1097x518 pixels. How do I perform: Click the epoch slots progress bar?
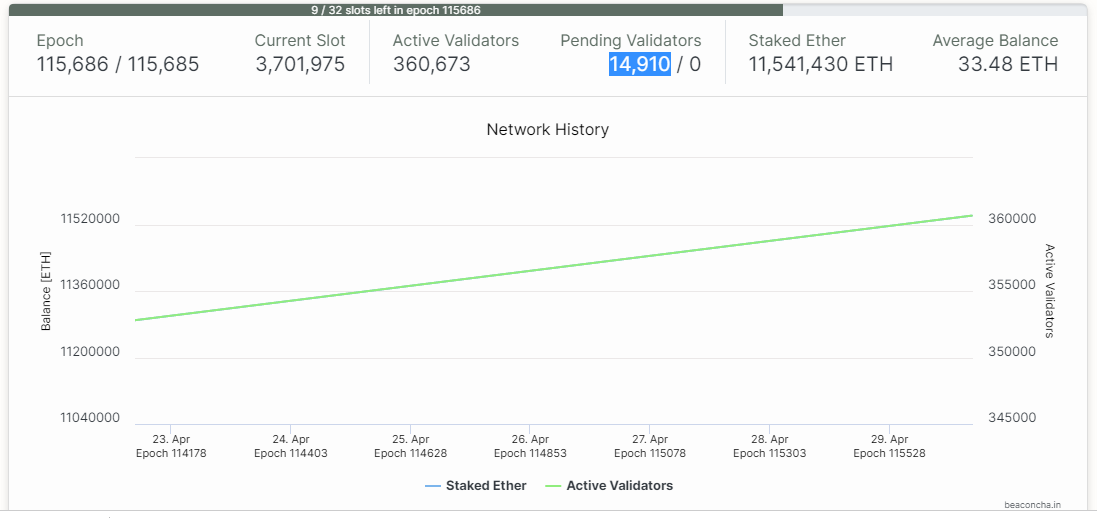pyautogui.click(x=548, y=10)
